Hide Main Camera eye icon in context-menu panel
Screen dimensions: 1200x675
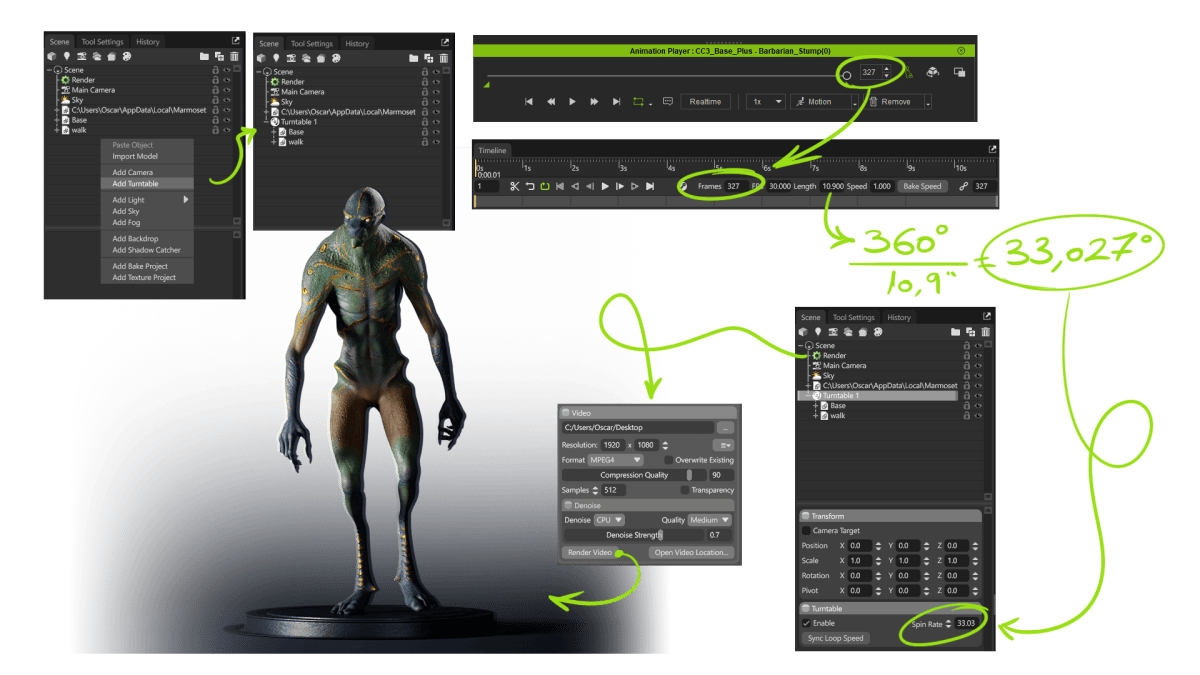[x=227, y=90]
